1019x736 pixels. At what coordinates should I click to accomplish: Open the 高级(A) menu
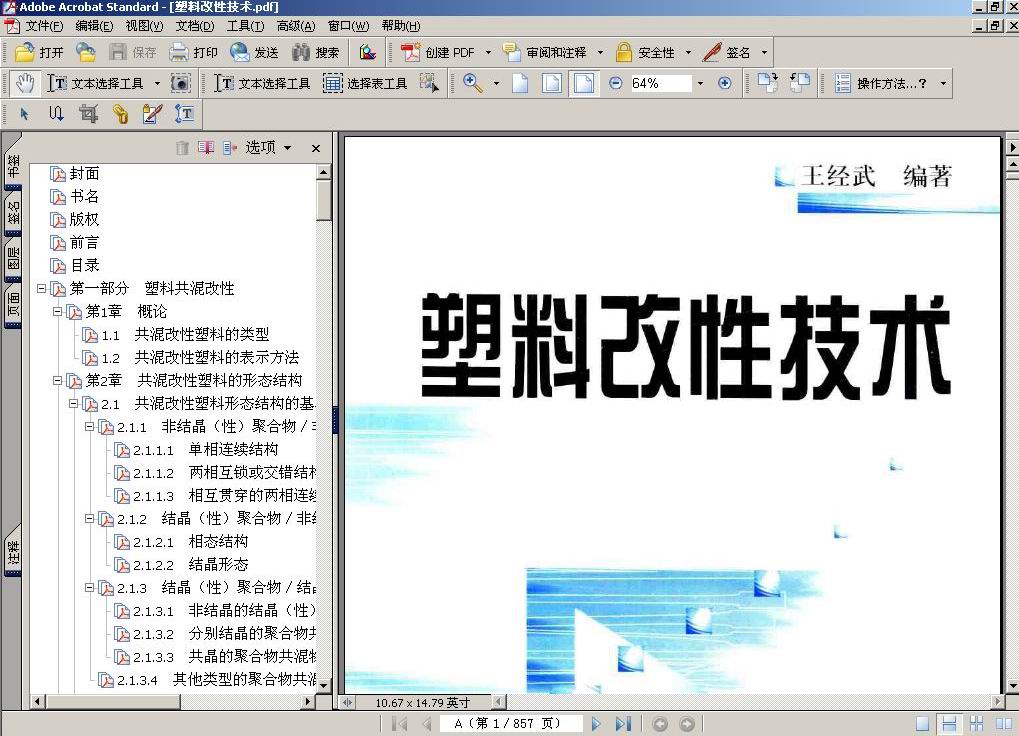tap(296, 26)
